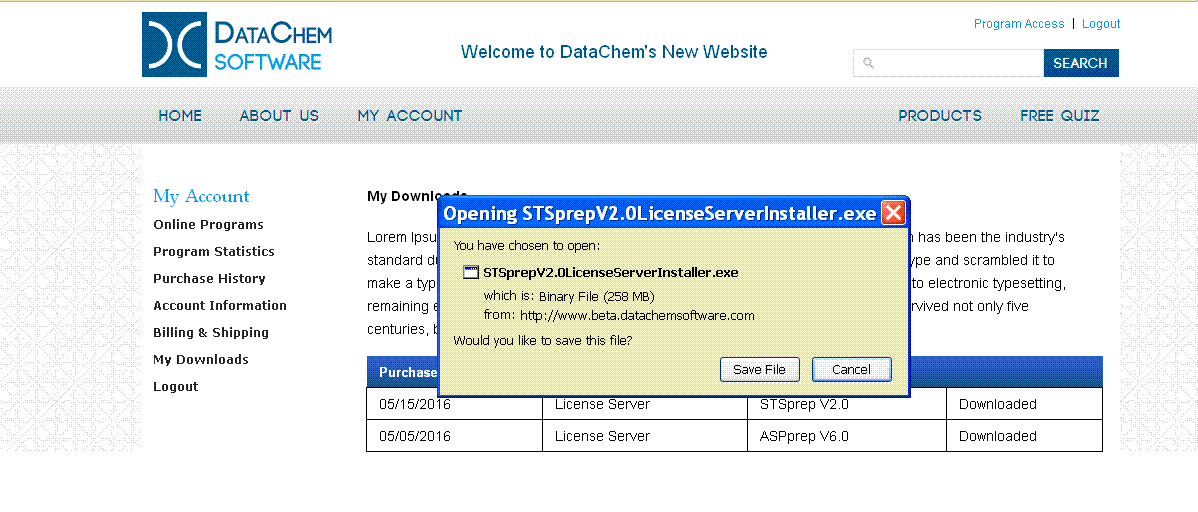Click the Welcome to DataChem's New Website heading

(614, 52)
